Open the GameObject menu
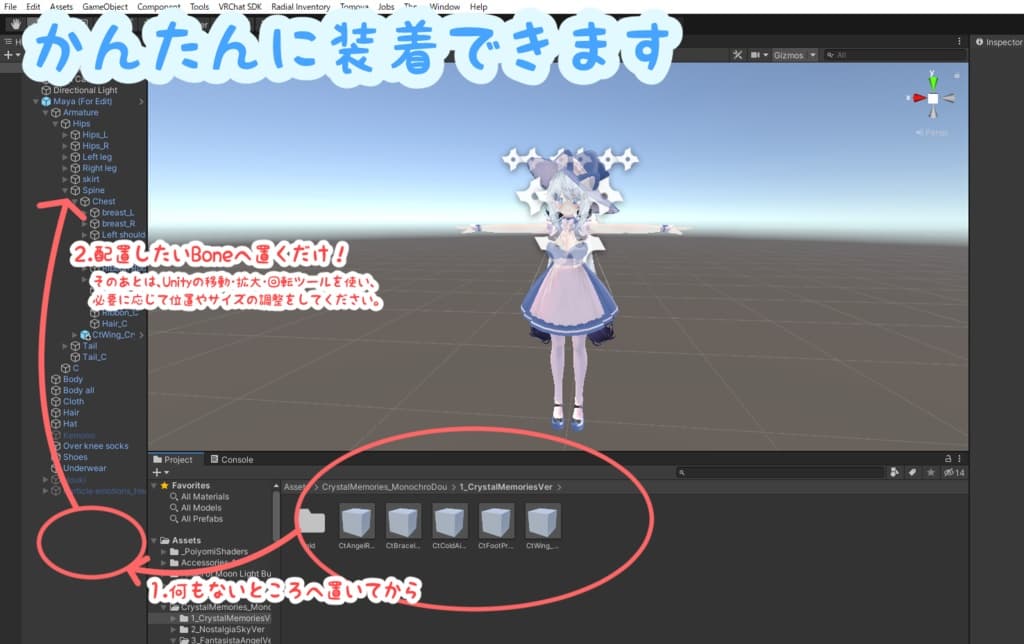Image resolution: width=1024 pixels, height=644 pixels. (x=108, y=6)
